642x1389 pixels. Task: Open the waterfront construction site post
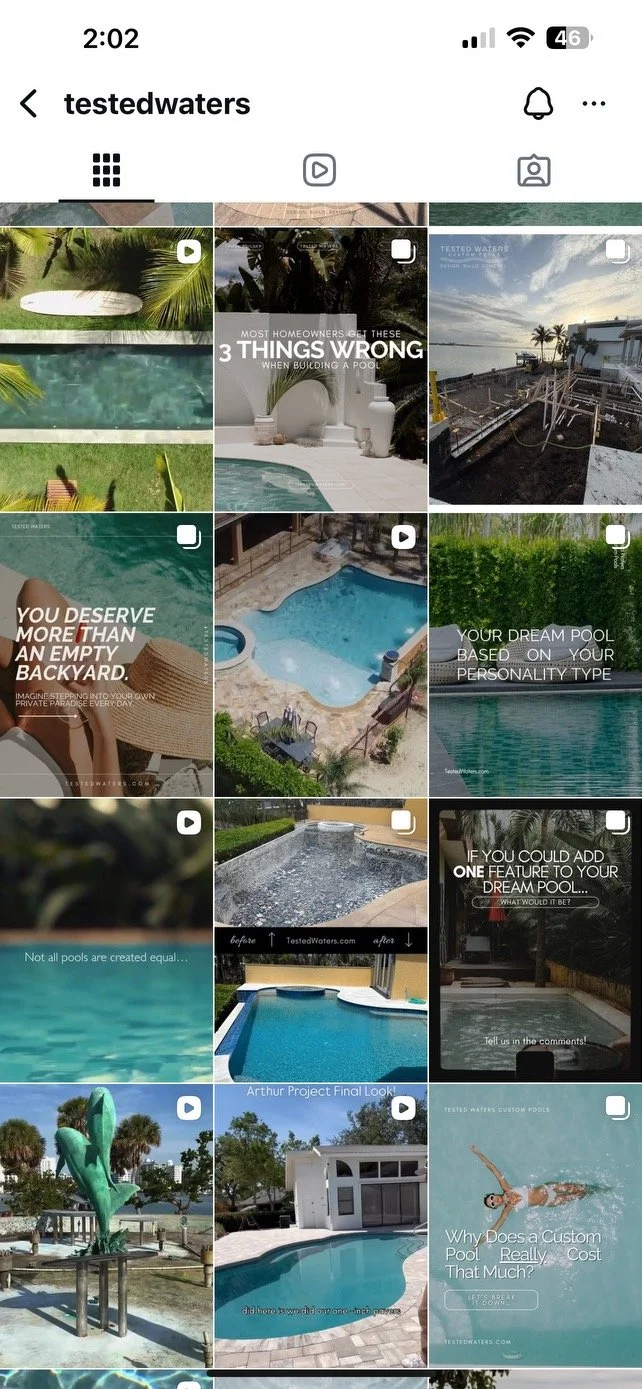point(535,370)
